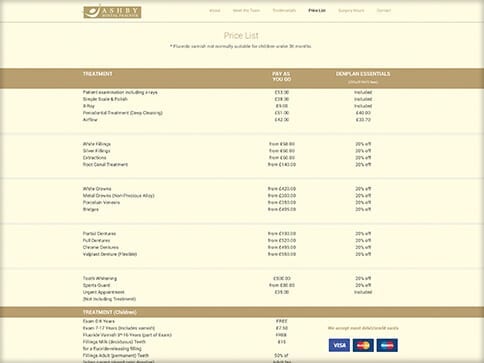Click the Root Canal Treatment entry
The image size is (484, 363).
pyautogui.click(x=105, y=164)
